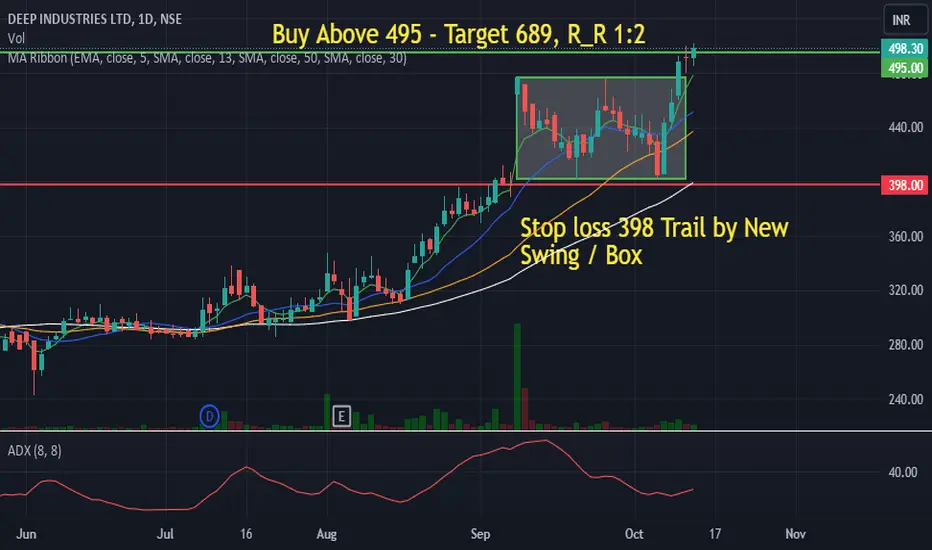932x550 pixels.
Task: Select the 'Buy Above 495' annotation text
Action: click(458, 34)
